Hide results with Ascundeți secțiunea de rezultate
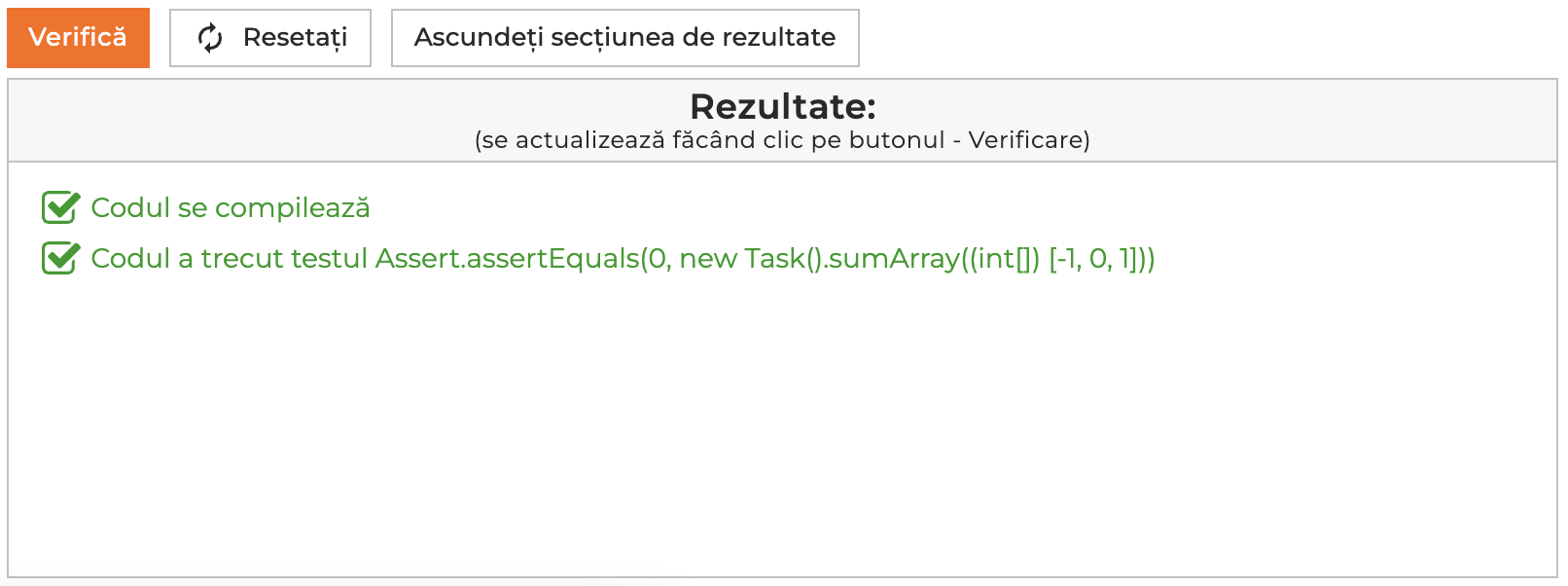Viewport: 1568px width, 586px height. click(x=624, y=38)
